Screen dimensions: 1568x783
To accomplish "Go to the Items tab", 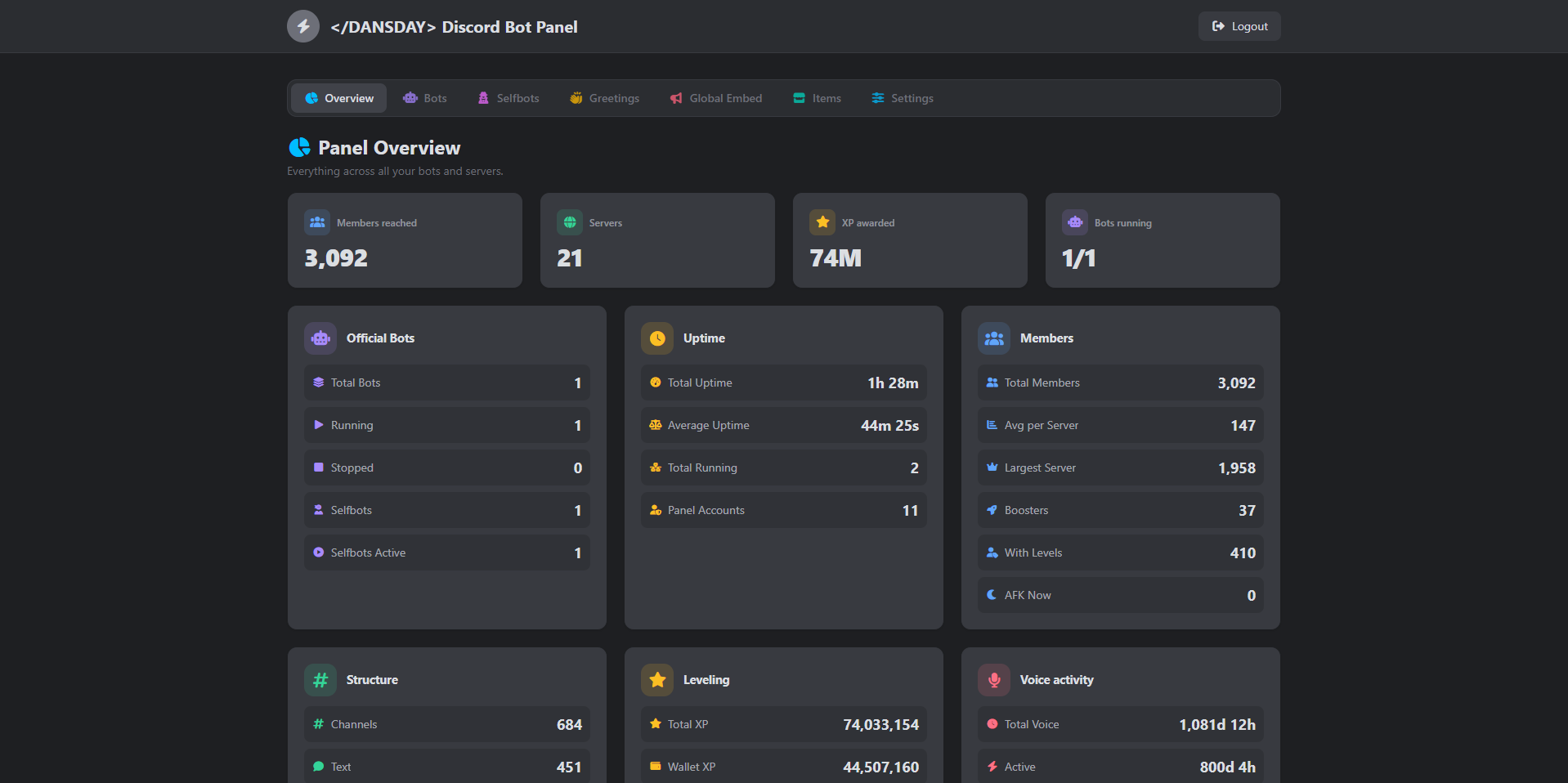I will pyautogui.click(x=817, y=98).
